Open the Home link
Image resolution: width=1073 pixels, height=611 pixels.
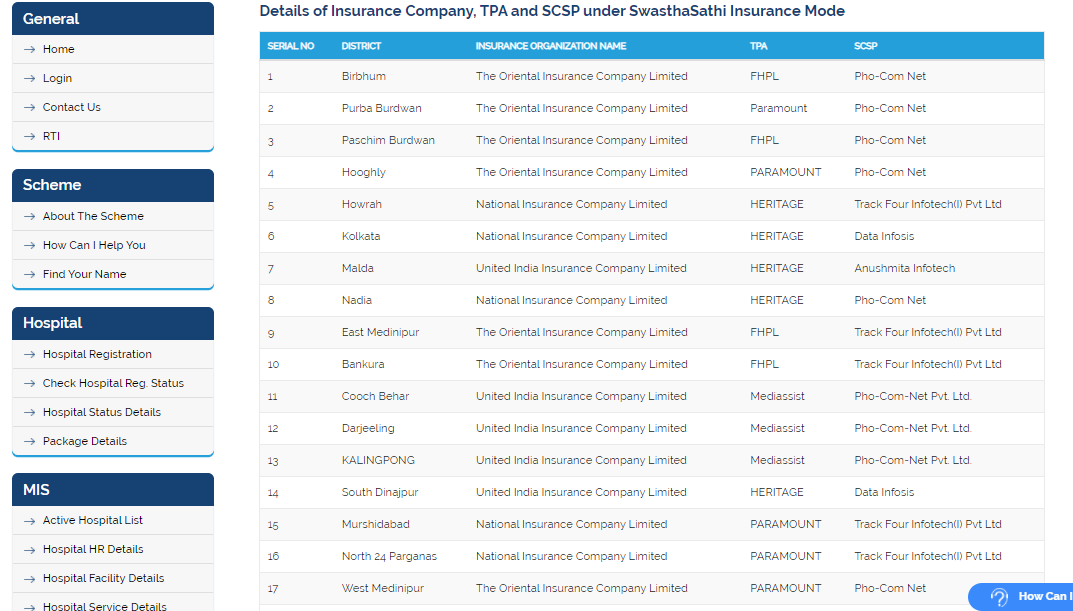[x=58, y=49]
